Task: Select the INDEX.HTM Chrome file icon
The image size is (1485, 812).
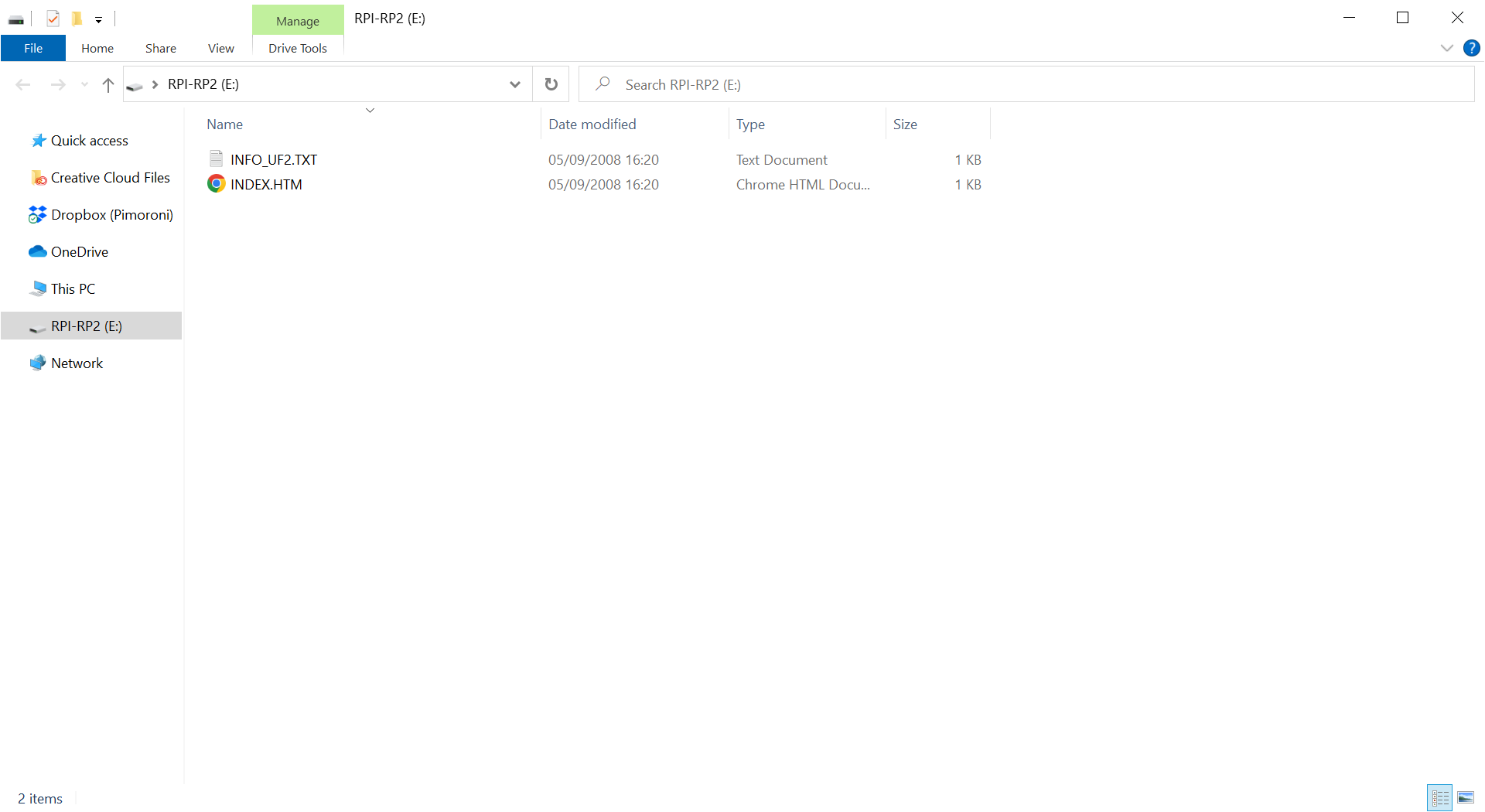Action: pyautogui.click(x=216, y=184)
